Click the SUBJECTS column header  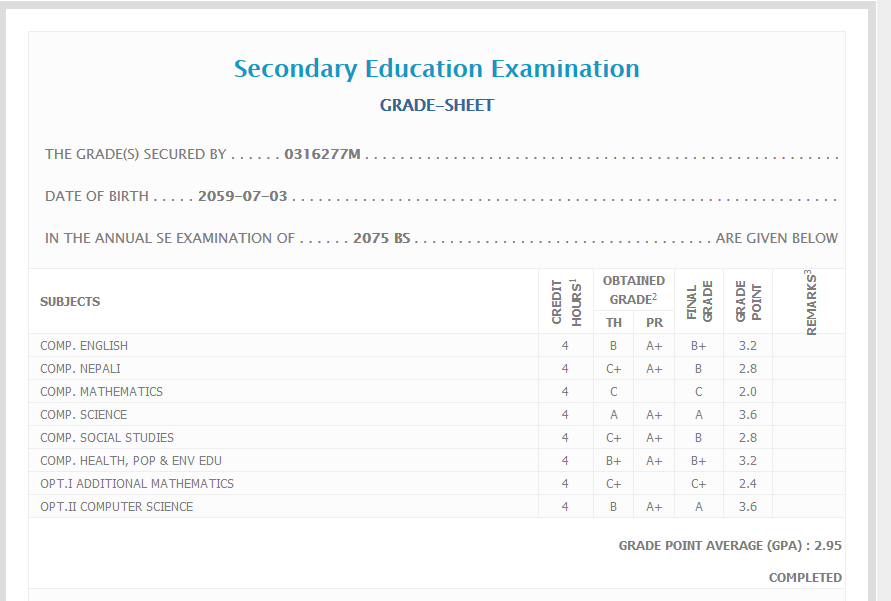coord(70,301)
